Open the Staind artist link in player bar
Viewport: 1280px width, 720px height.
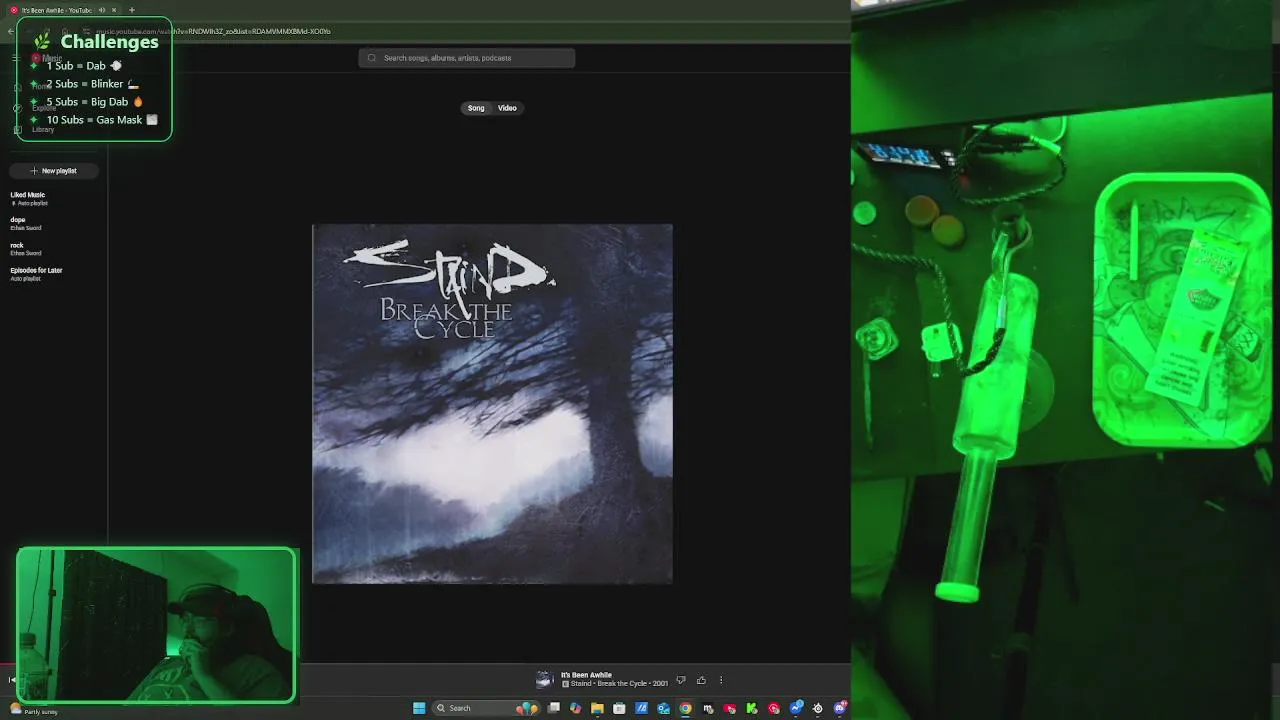pyautogui.click(x=581, y=684)
